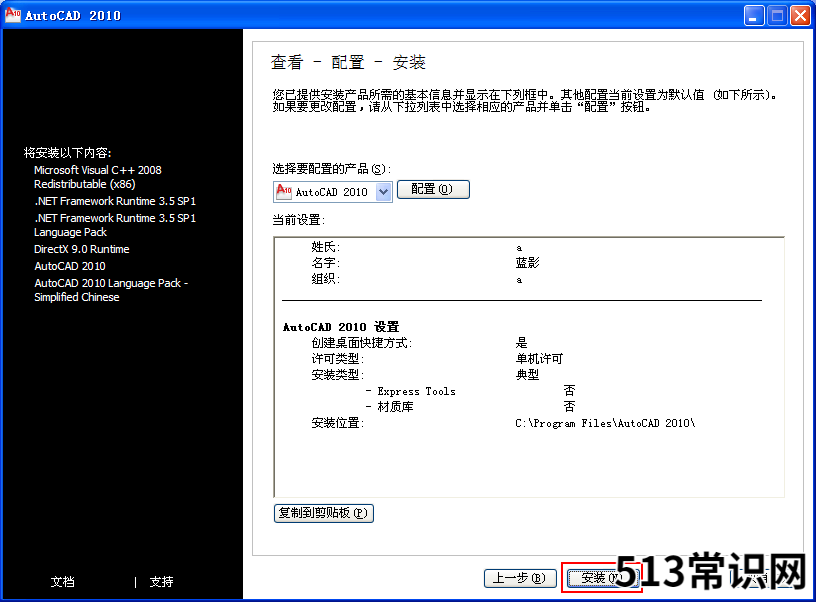Click the AutoCAD icon in product combo box
This screenshot has width=816, height=602.
coord(284,191)
